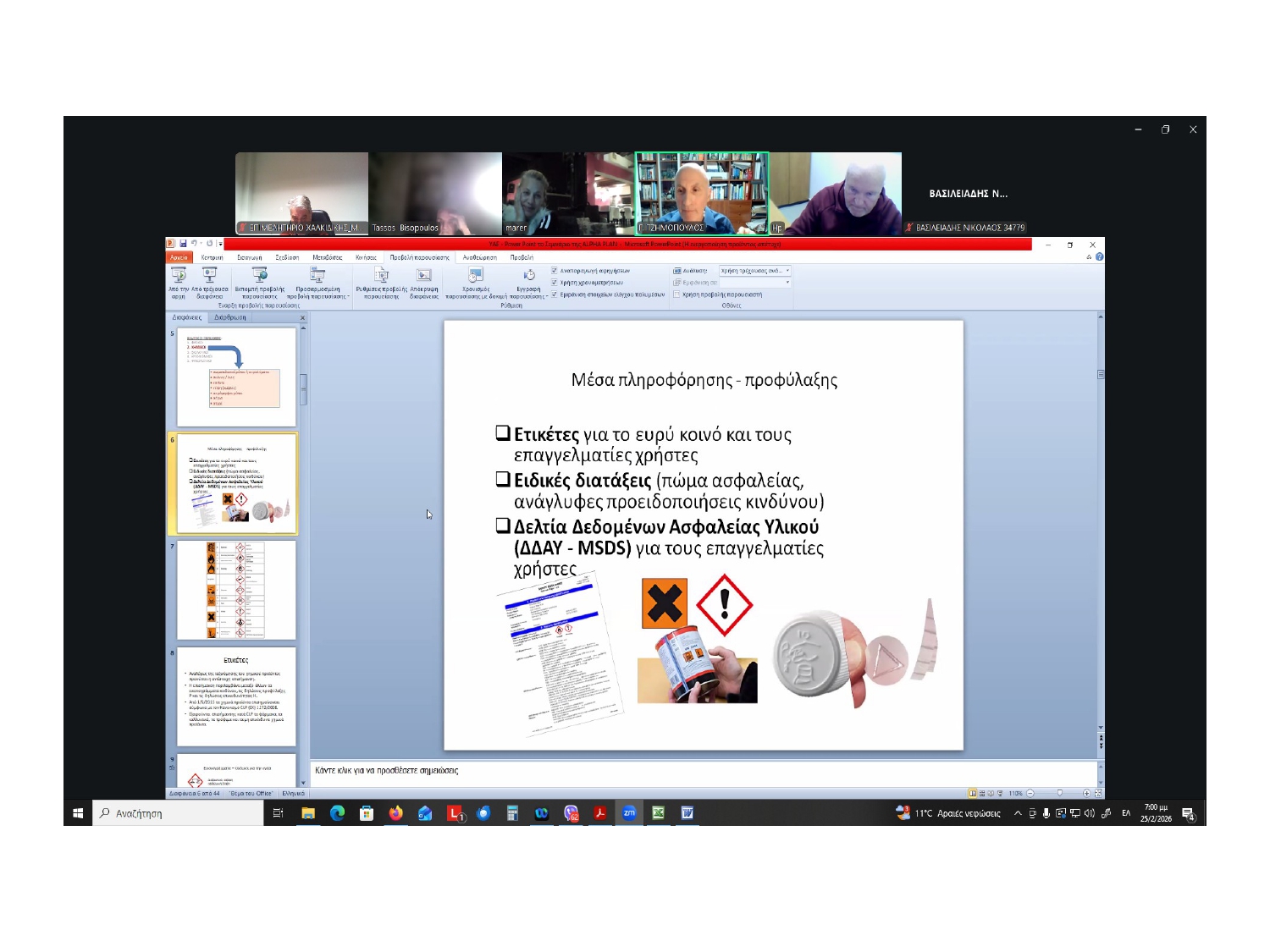Toggle Use Timings (Χρήση χρονομετρήσεων) checkbox
Viewport: 1270px width, 952px height.
[x=555, y=283]
